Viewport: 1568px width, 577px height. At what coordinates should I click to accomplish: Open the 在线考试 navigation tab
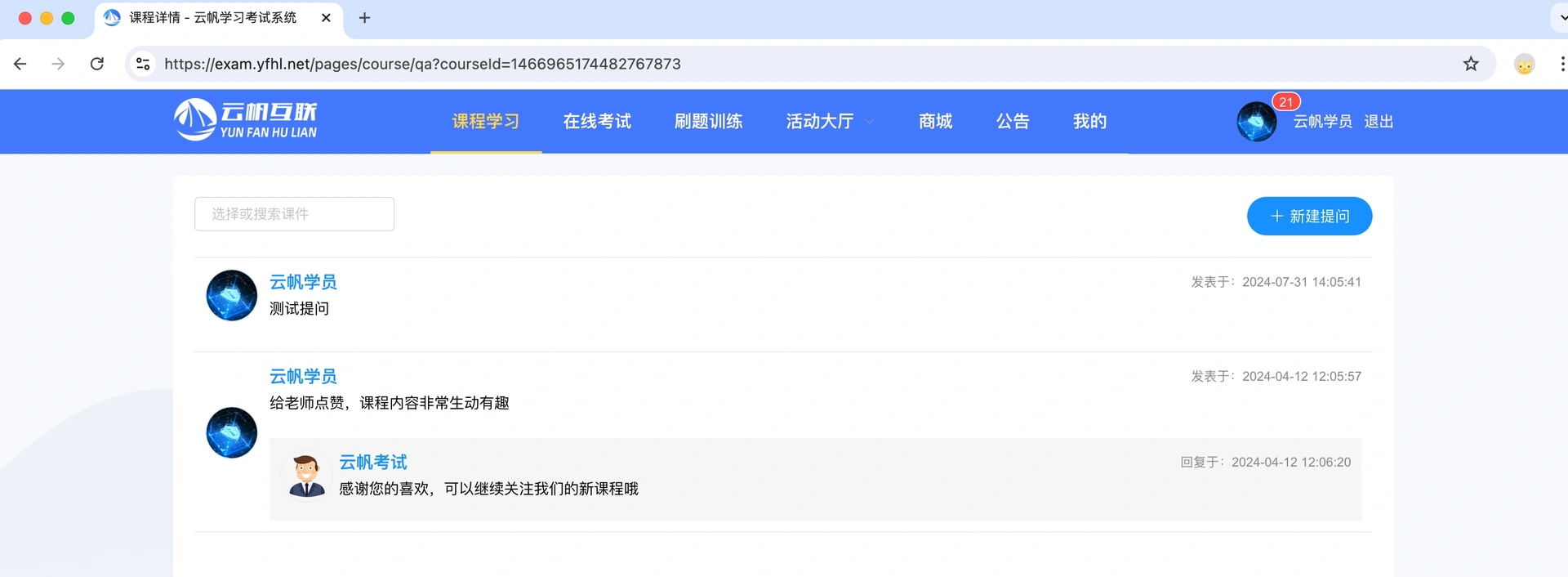point(597,121)
